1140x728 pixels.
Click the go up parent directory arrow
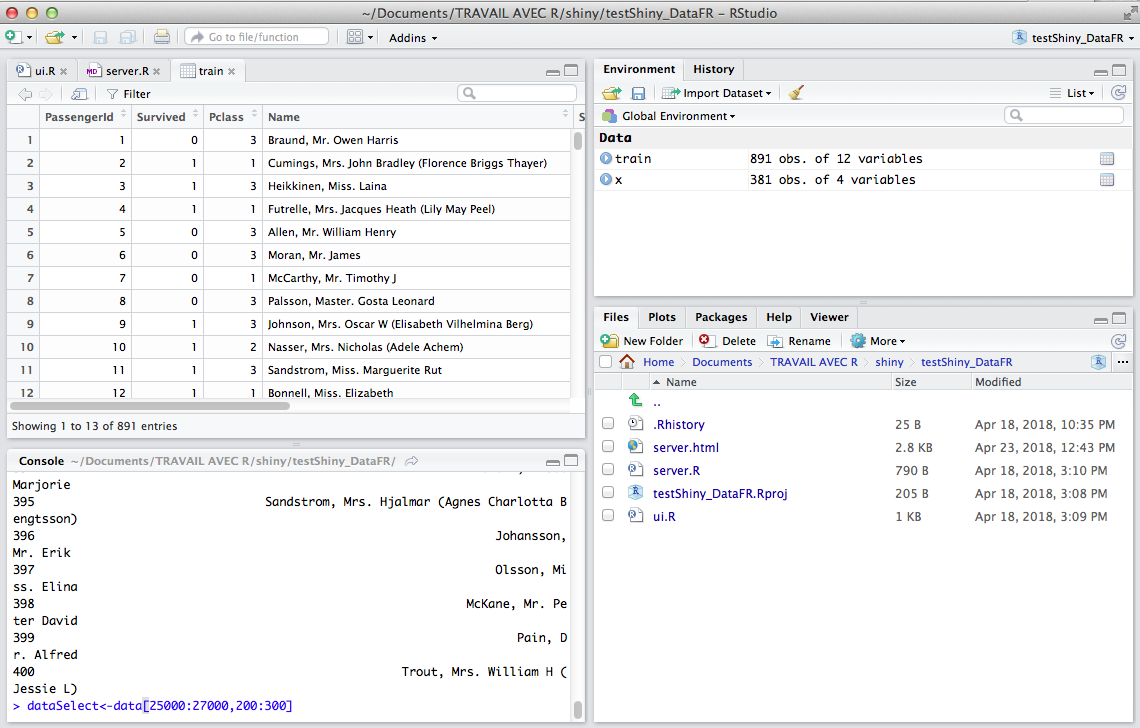[x=635, y=400]
